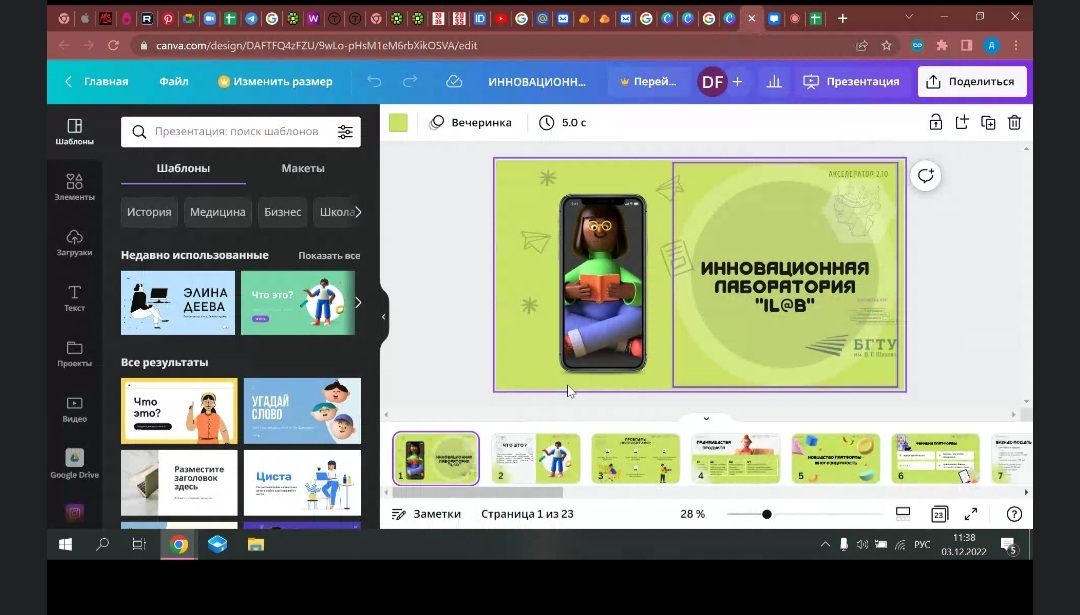Screen dimensions: 1080x615
Task: Select the page 2 thumbnail
Action: [x=536, y=458]
